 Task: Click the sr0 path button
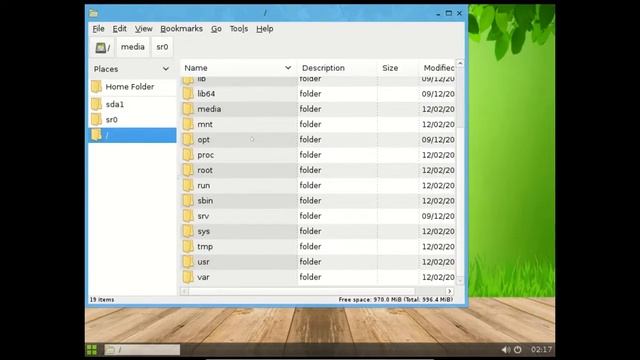(x=162, y=47)
